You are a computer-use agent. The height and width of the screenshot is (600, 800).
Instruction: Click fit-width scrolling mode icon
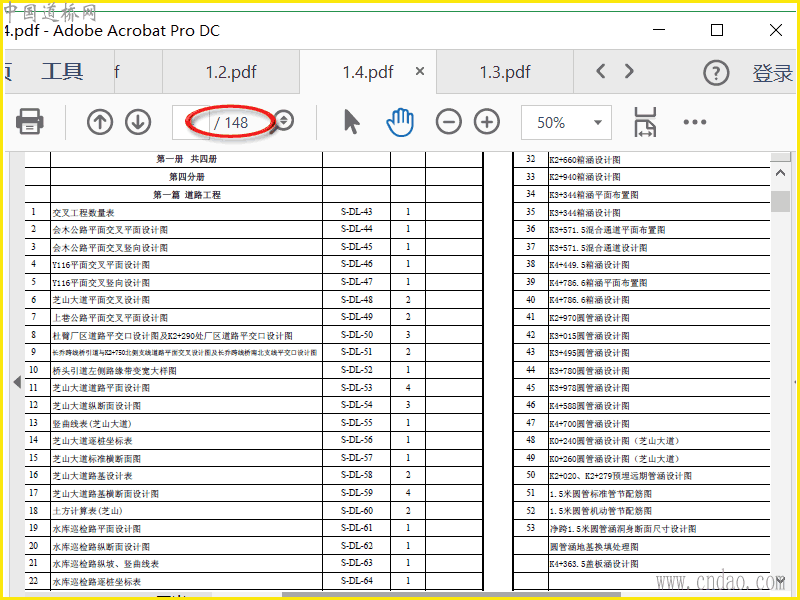(x=645, y=122)
